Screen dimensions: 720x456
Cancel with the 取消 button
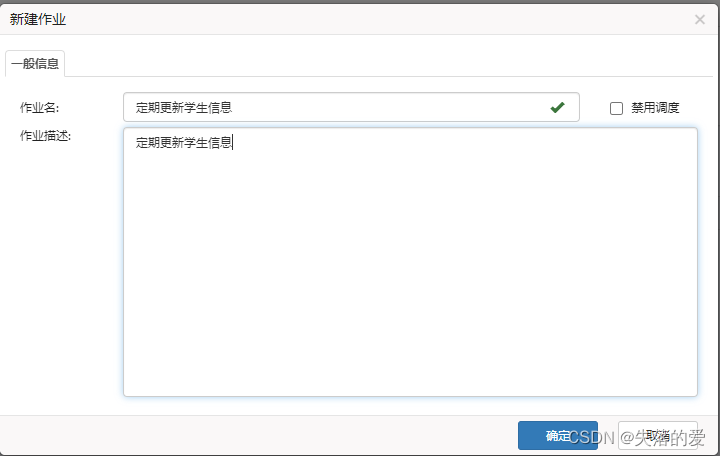pyautogui.click(x=658, y=435)
